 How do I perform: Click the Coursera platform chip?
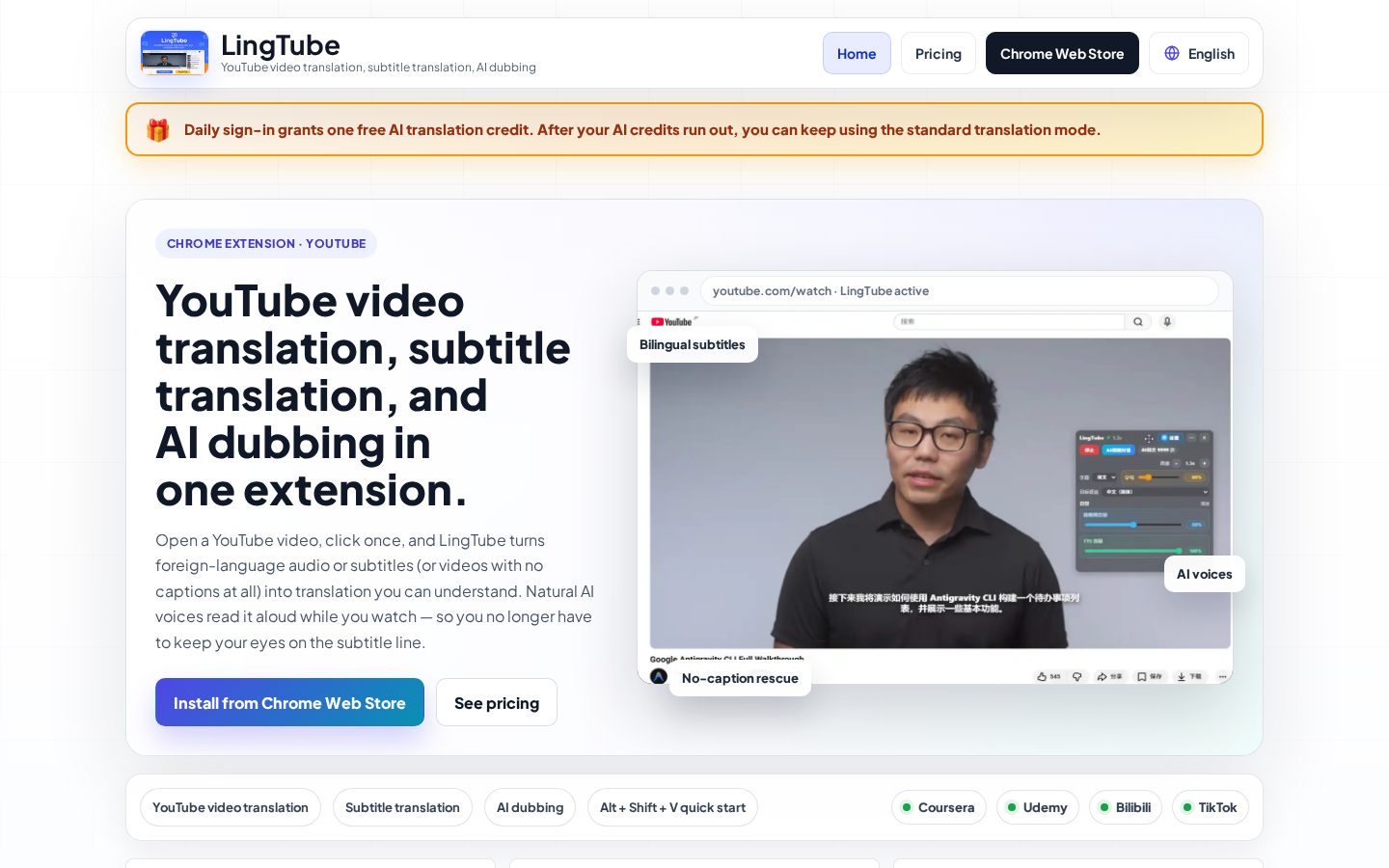939,807
